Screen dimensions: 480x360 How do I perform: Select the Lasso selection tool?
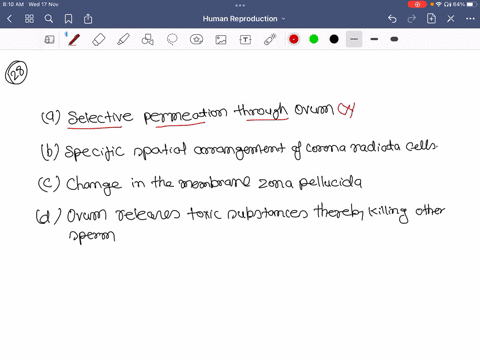point(172,39)
